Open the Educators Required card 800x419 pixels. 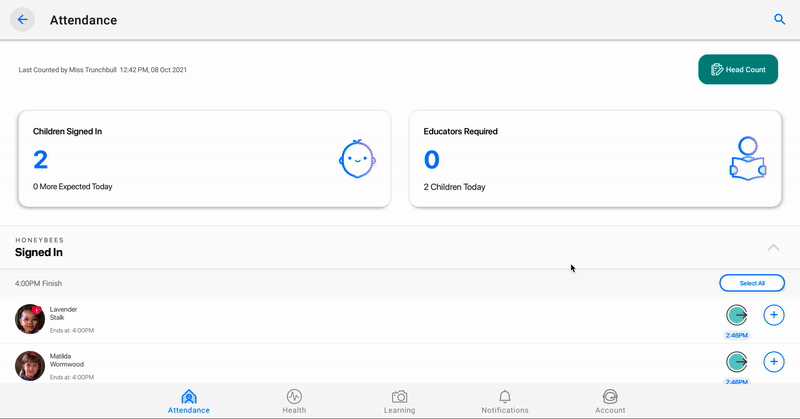tap(595, 159)
